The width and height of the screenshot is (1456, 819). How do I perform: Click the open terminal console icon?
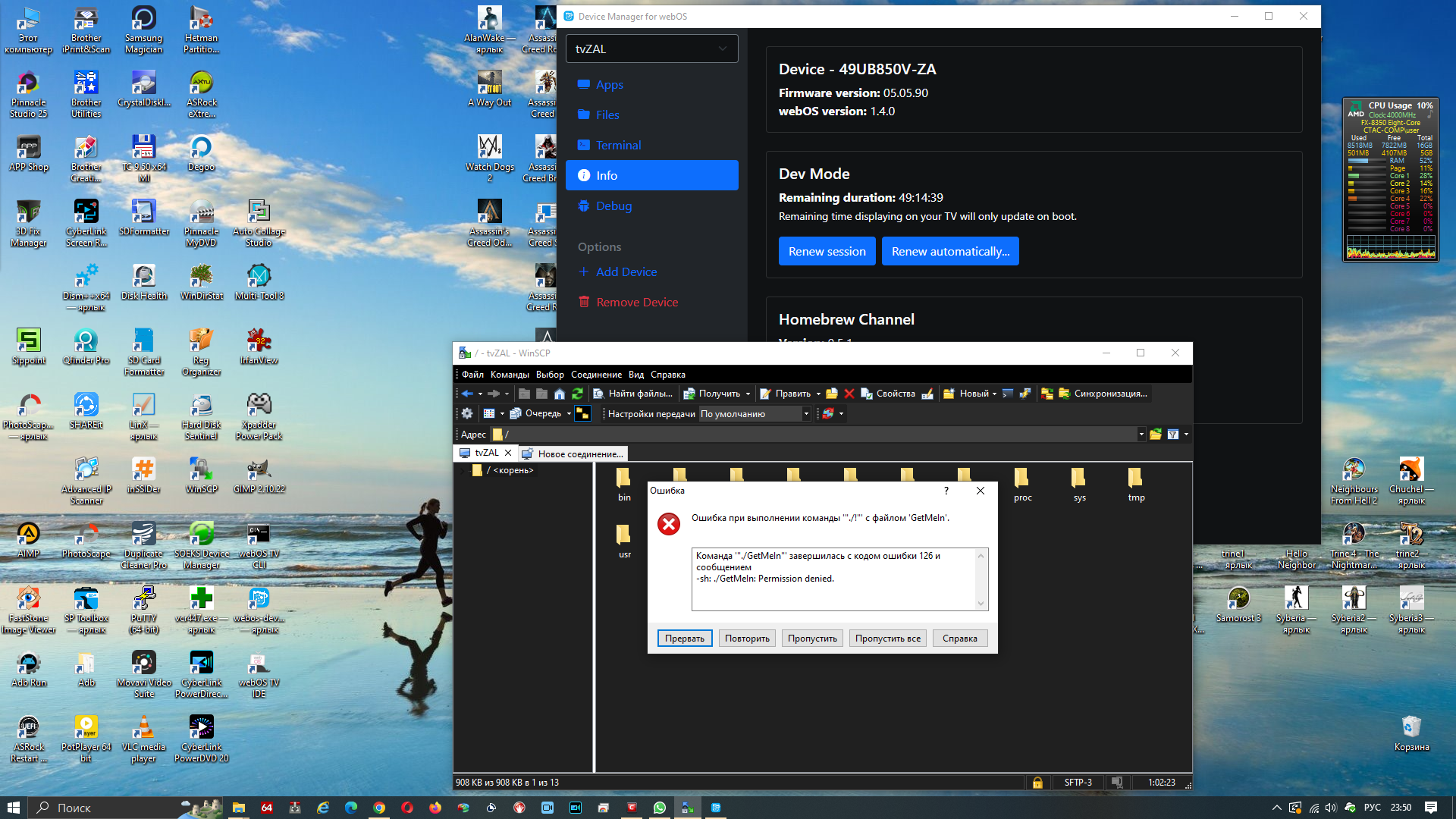click(x=1008, y=394)
